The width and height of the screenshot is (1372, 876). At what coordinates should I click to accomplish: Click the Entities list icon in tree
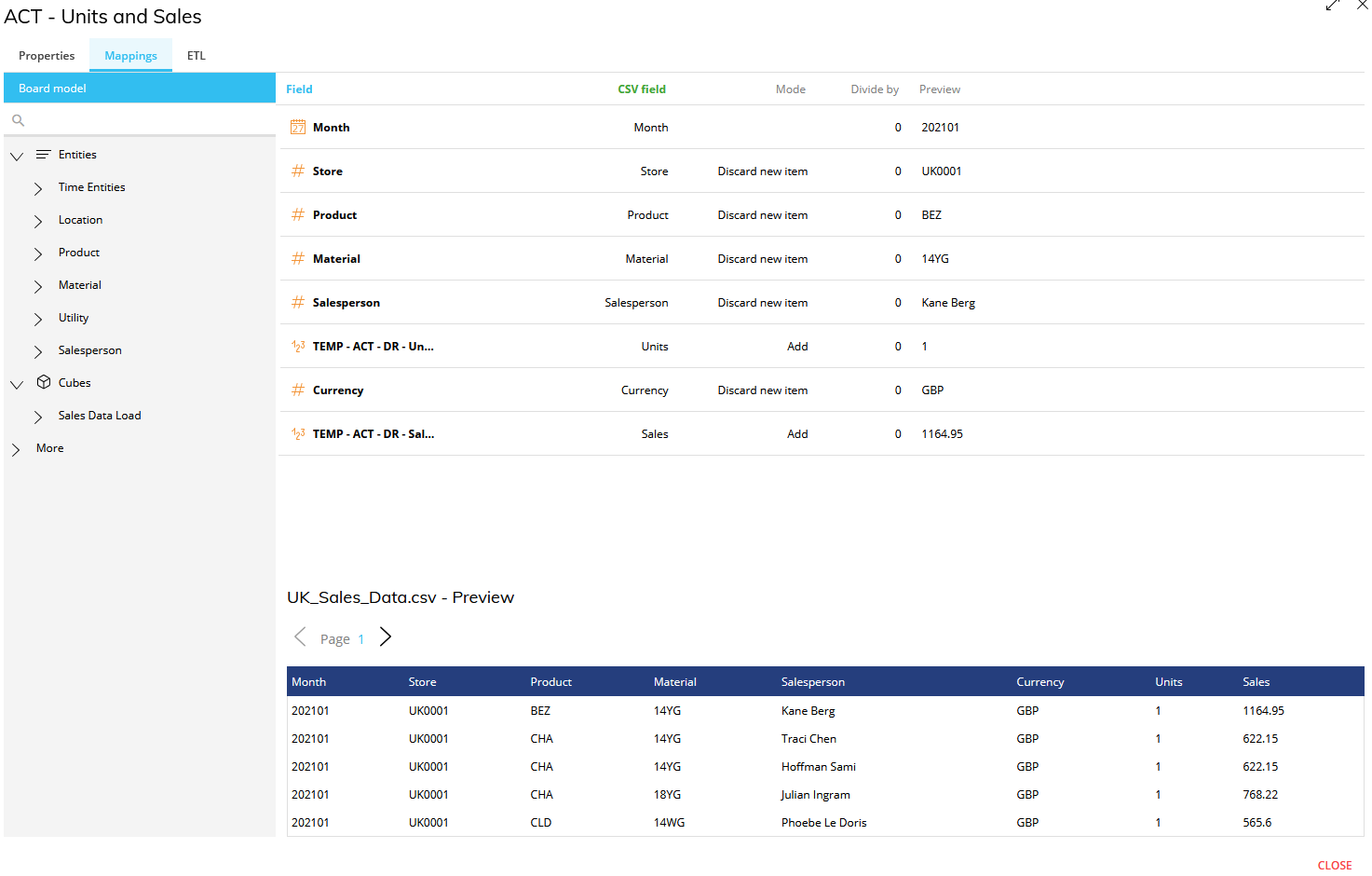(x=44, y=155)
